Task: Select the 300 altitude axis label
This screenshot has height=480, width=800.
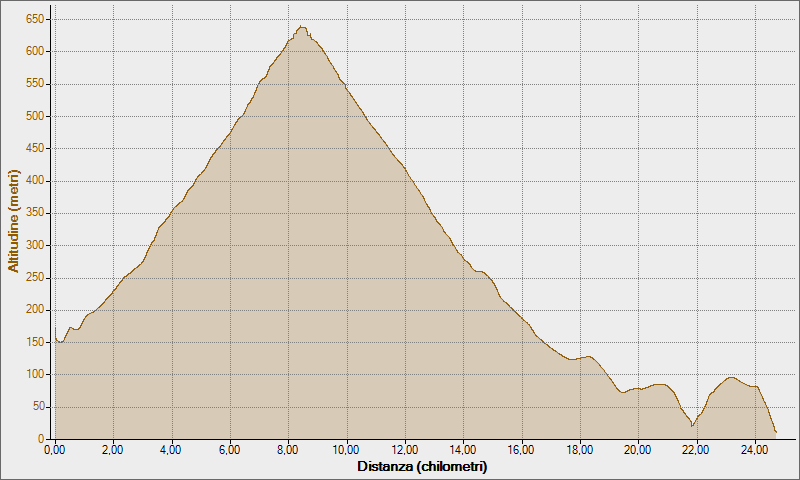Action: (x=35, y=245)
